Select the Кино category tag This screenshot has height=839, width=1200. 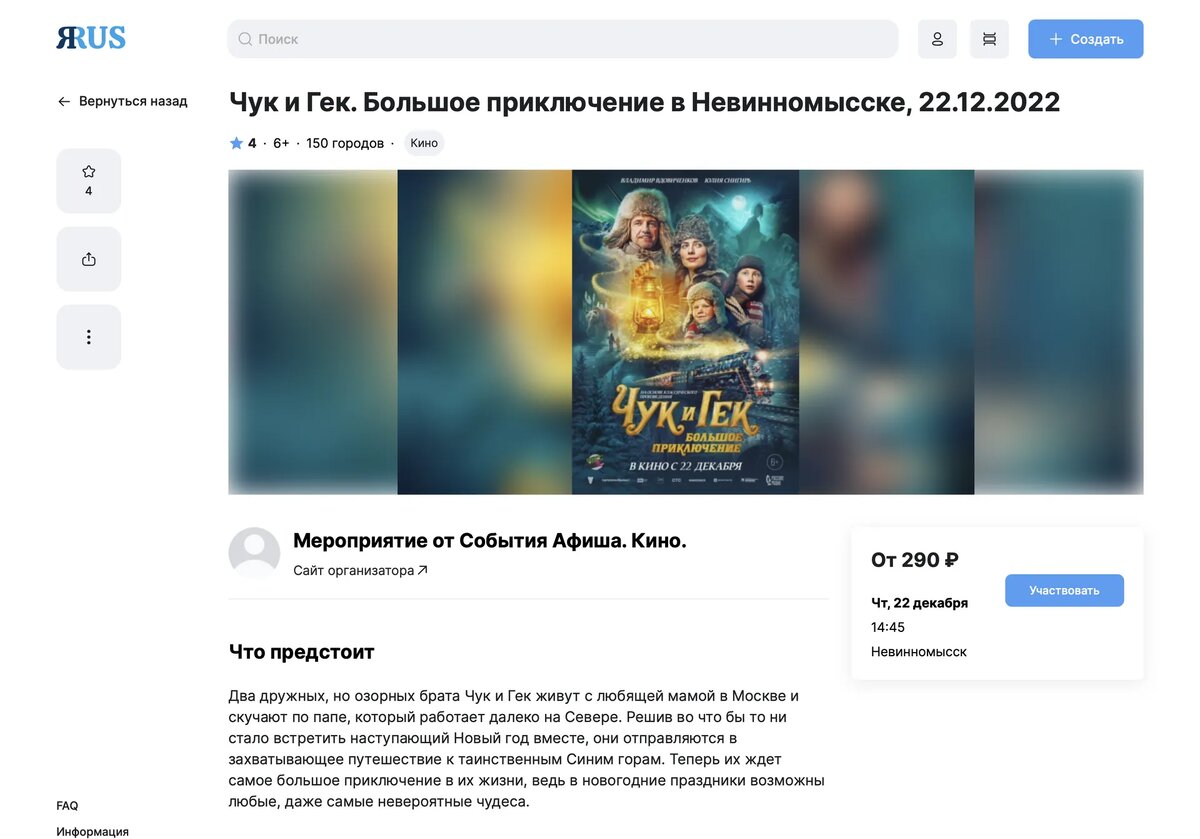pyautogui.click(x=424, y=143)
